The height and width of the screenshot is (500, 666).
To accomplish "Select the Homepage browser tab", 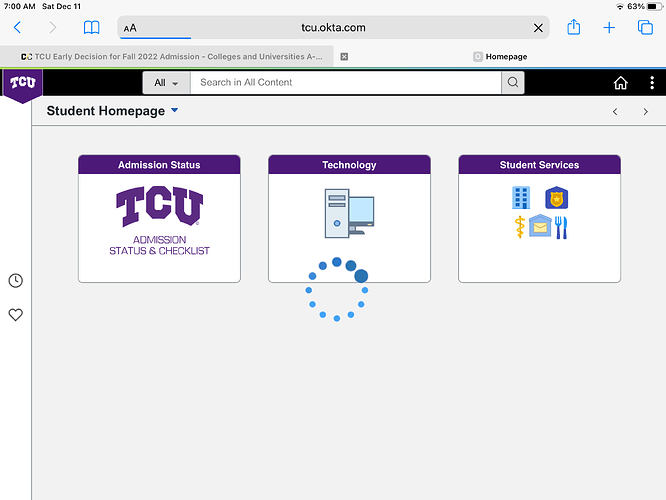I will tap(500, 56).
